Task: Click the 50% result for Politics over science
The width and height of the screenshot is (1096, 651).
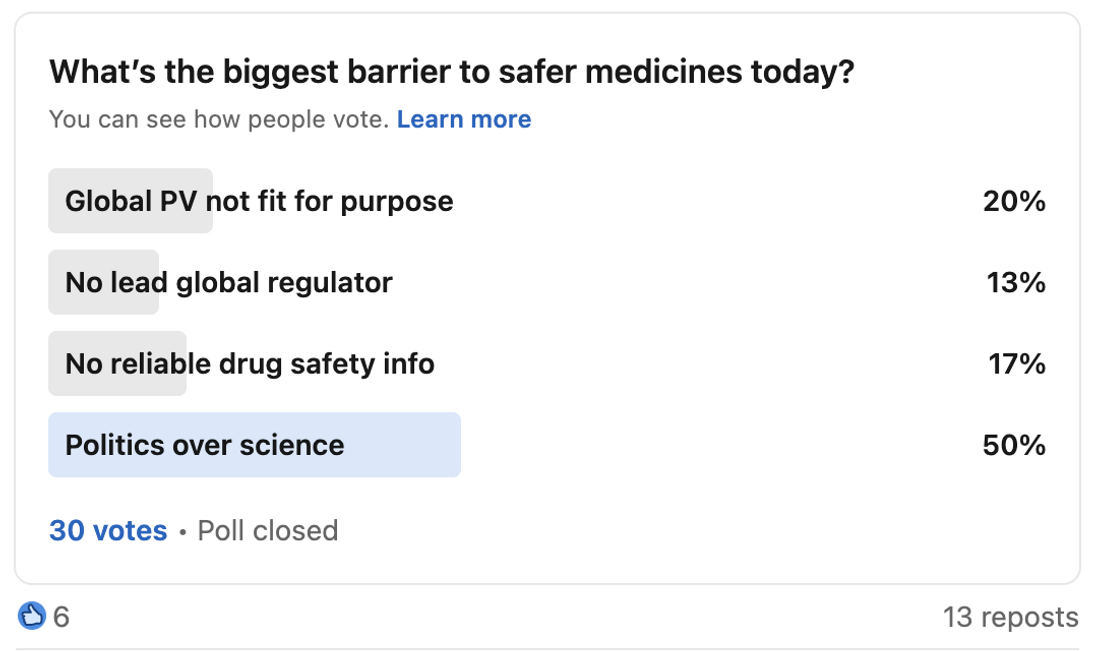Action: pyautogui.click(x=1014, y=445)
